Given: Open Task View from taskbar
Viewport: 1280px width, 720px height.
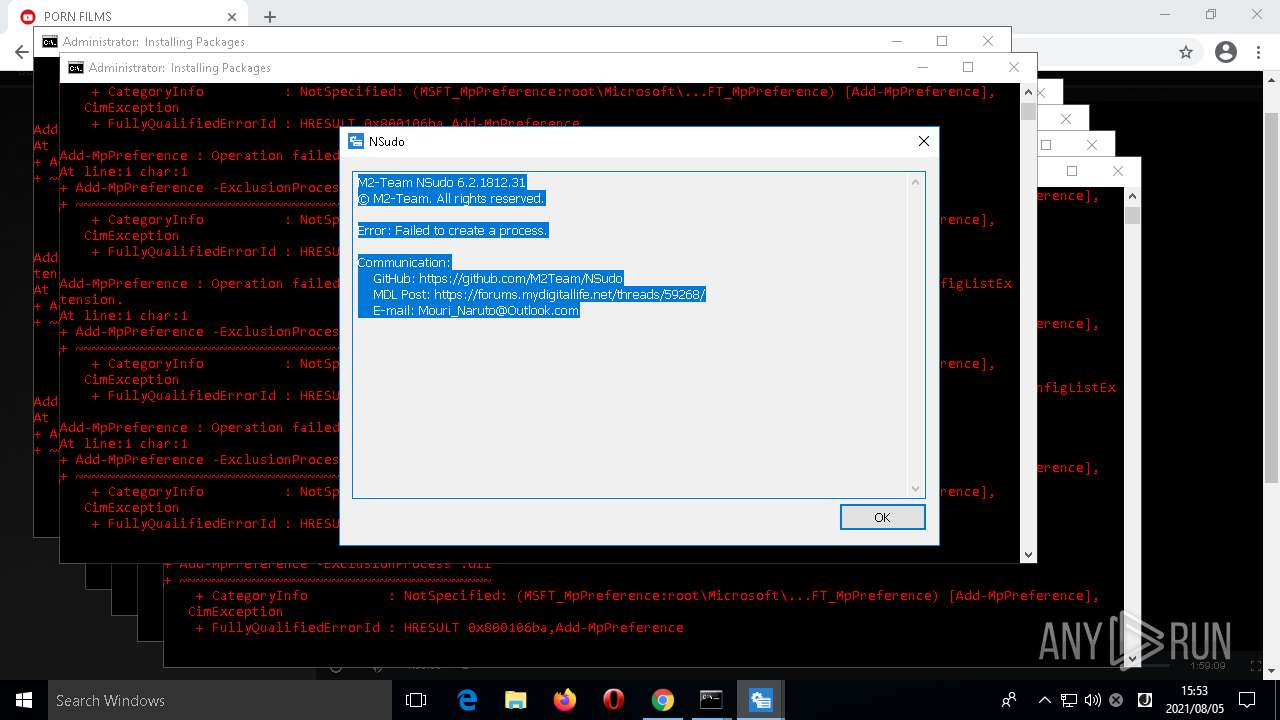Looking at the screenshot, I should click(416, 700).
